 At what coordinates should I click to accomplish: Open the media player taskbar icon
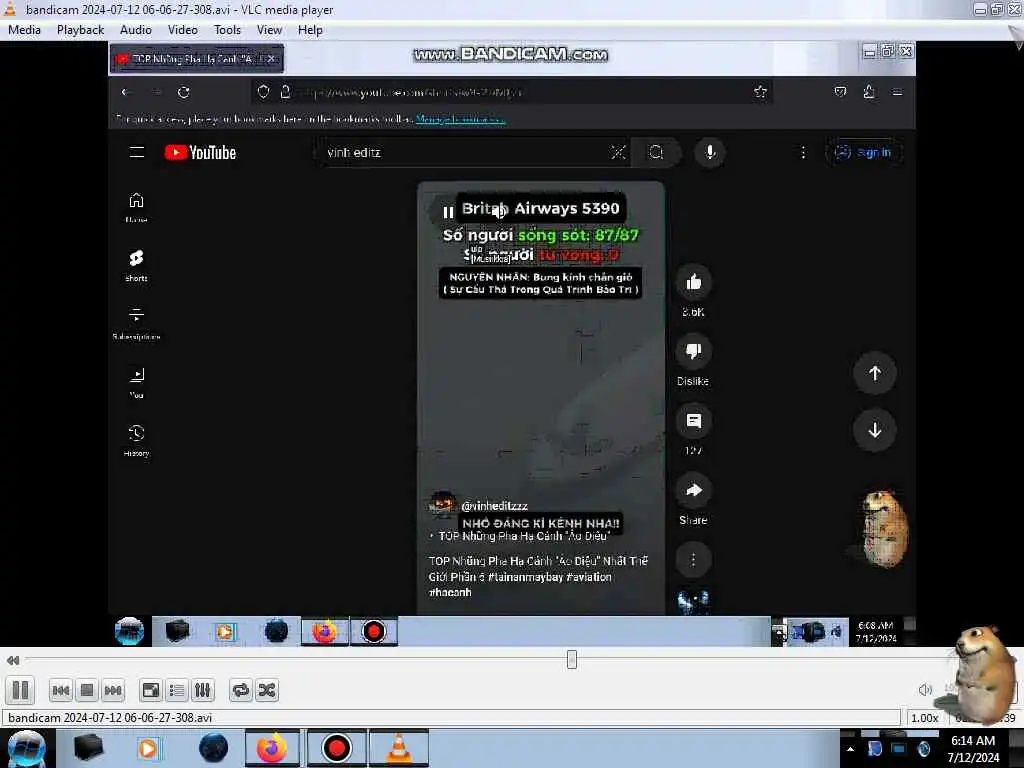tap(148, 748)
